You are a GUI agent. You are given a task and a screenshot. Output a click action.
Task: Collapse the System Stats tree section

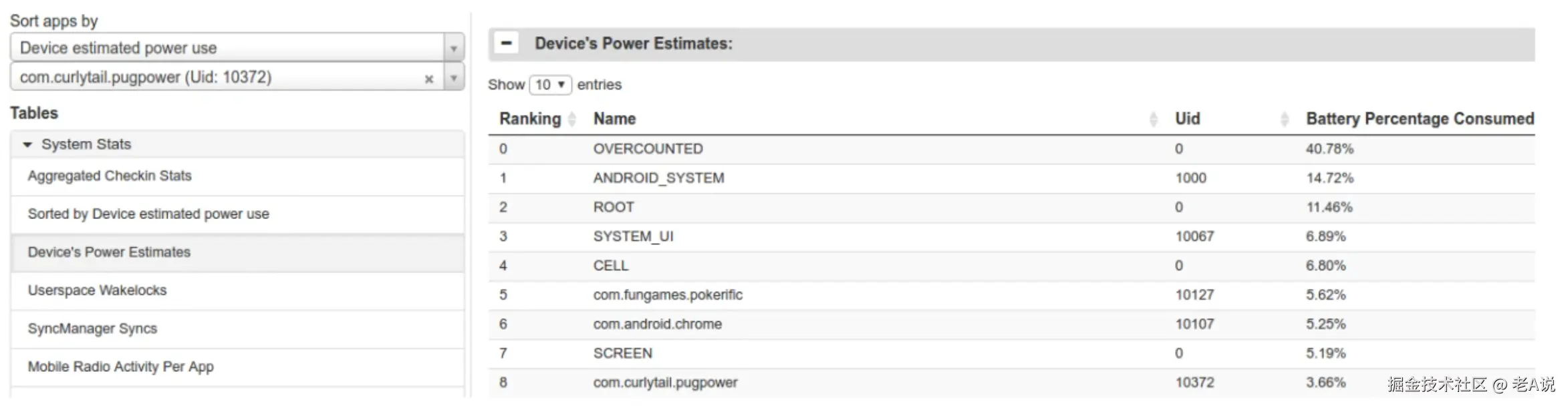[x=27, y=144]
